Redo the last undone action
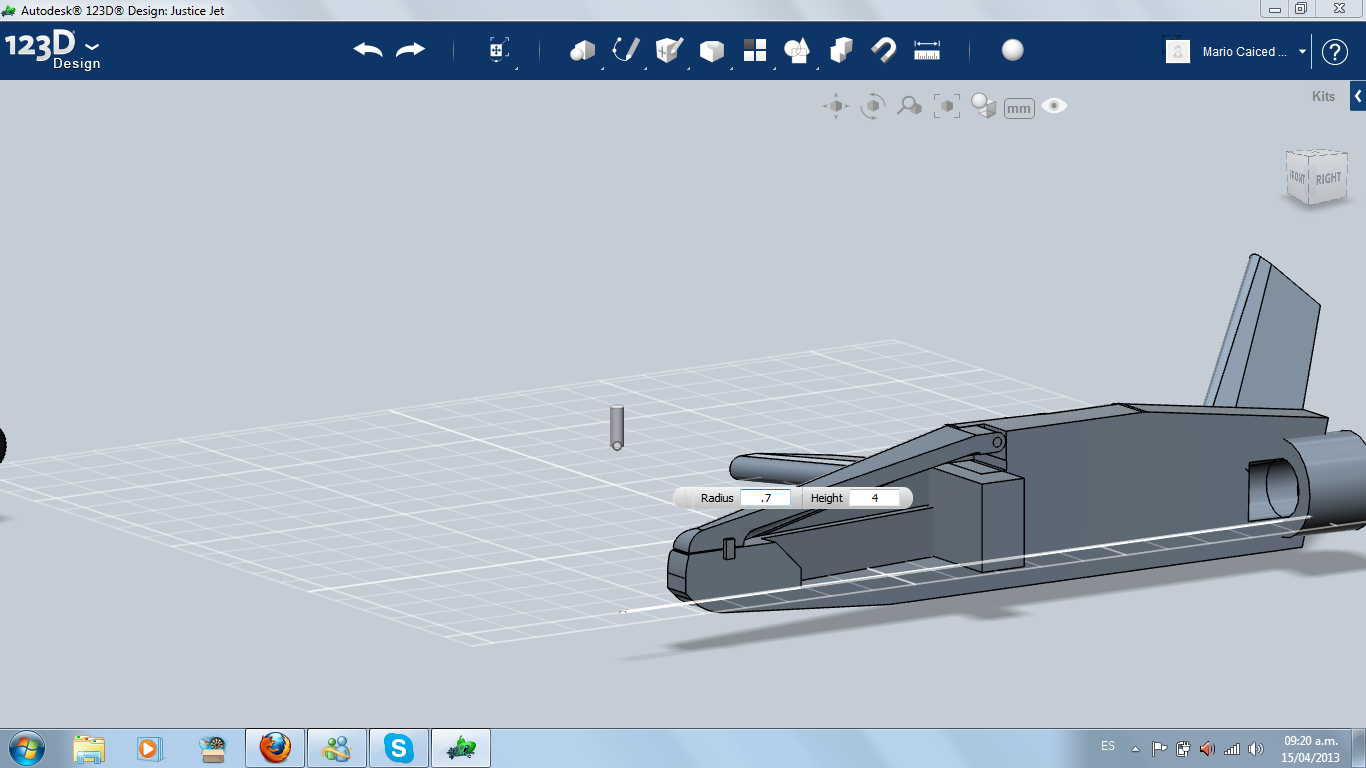 [410, 50]
